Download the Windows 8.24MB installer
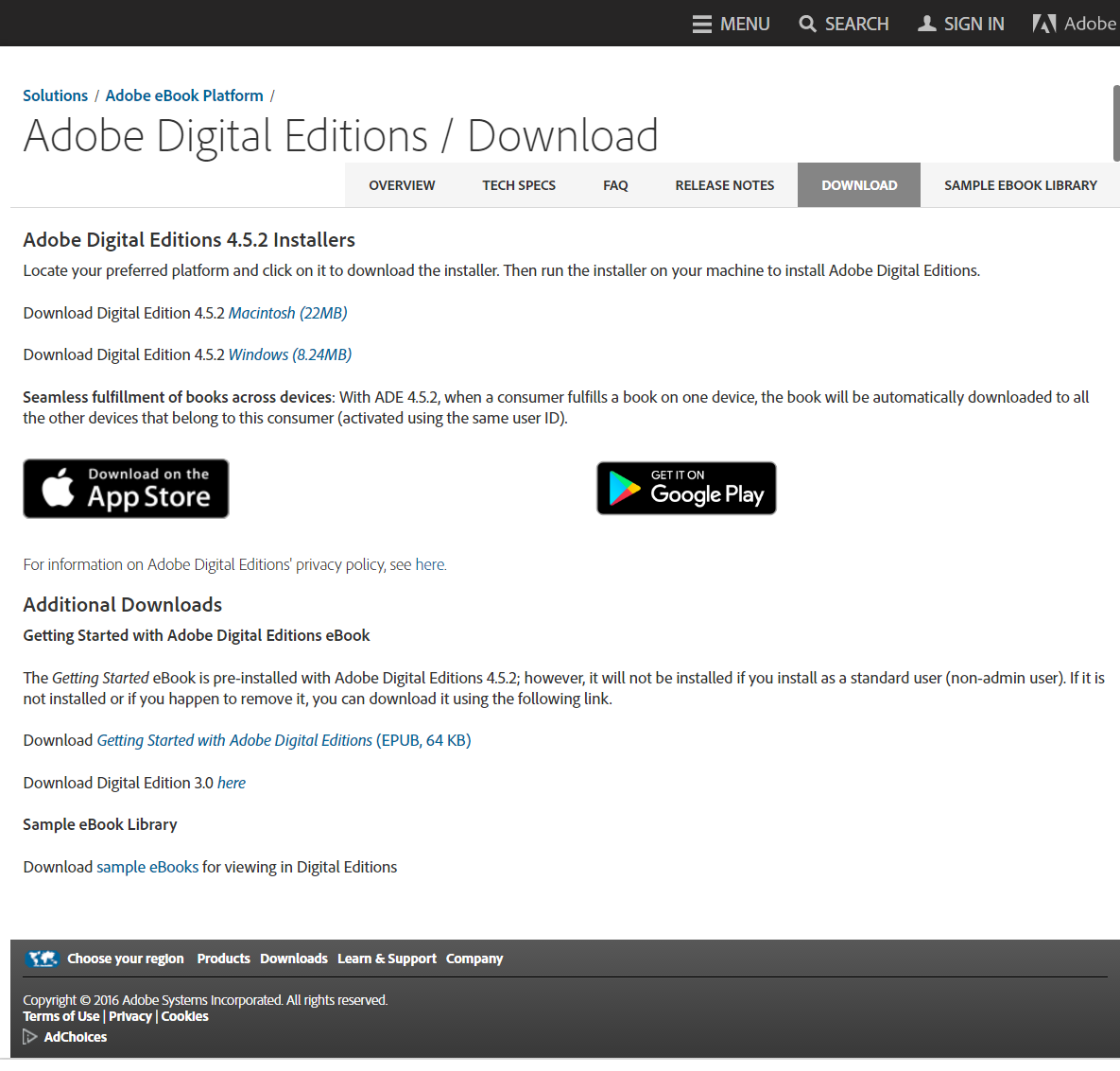 (x=288, y=354)
